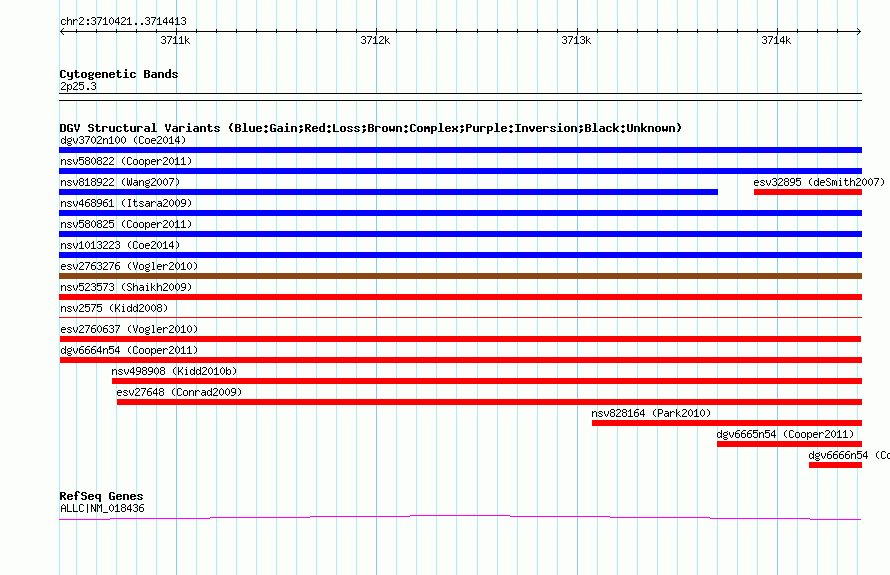Select the red bar under dgv6665n54
The width and height of the screenshot is (890, 575).
[790, 444]
